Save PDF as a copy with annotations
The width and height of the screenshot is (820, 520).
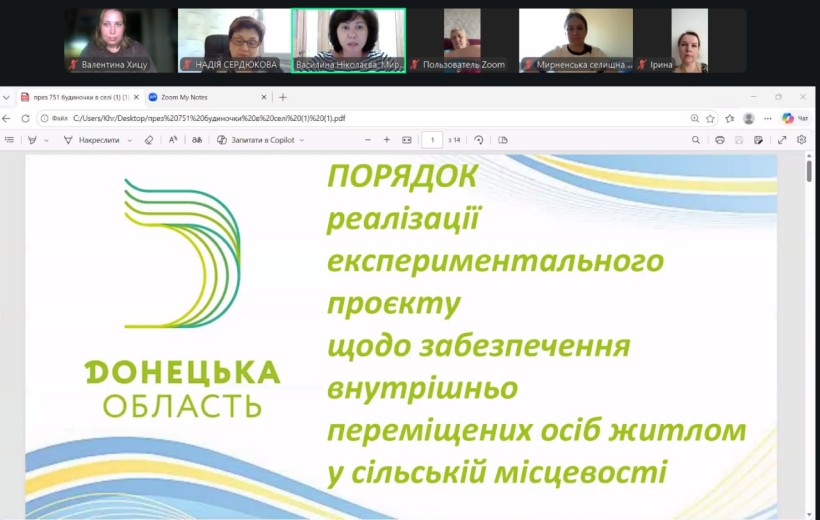[x=758, y=140]
